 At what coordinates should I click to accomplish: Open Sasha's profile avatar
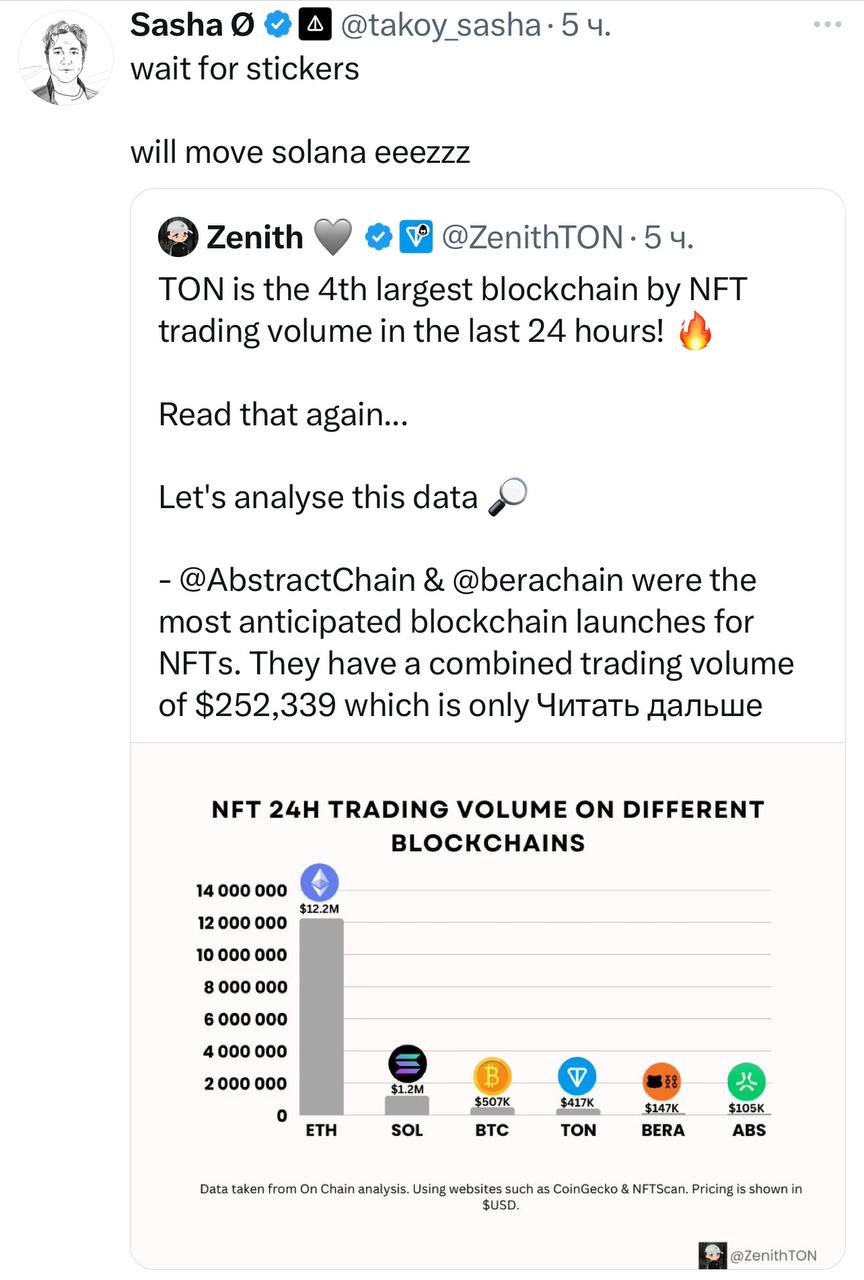click(66, 58)
